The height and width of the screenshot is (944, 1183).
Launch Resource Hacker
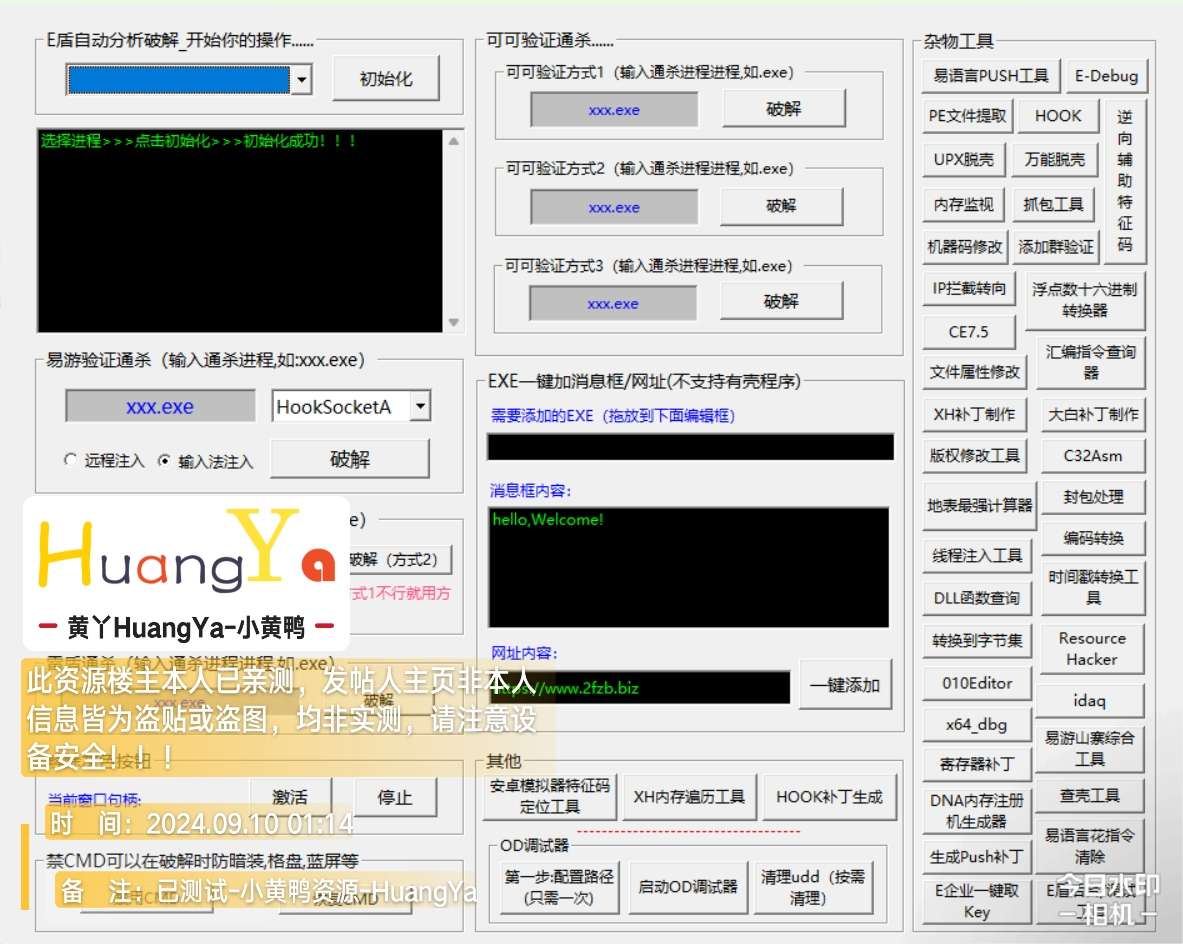pos(1092,649)
